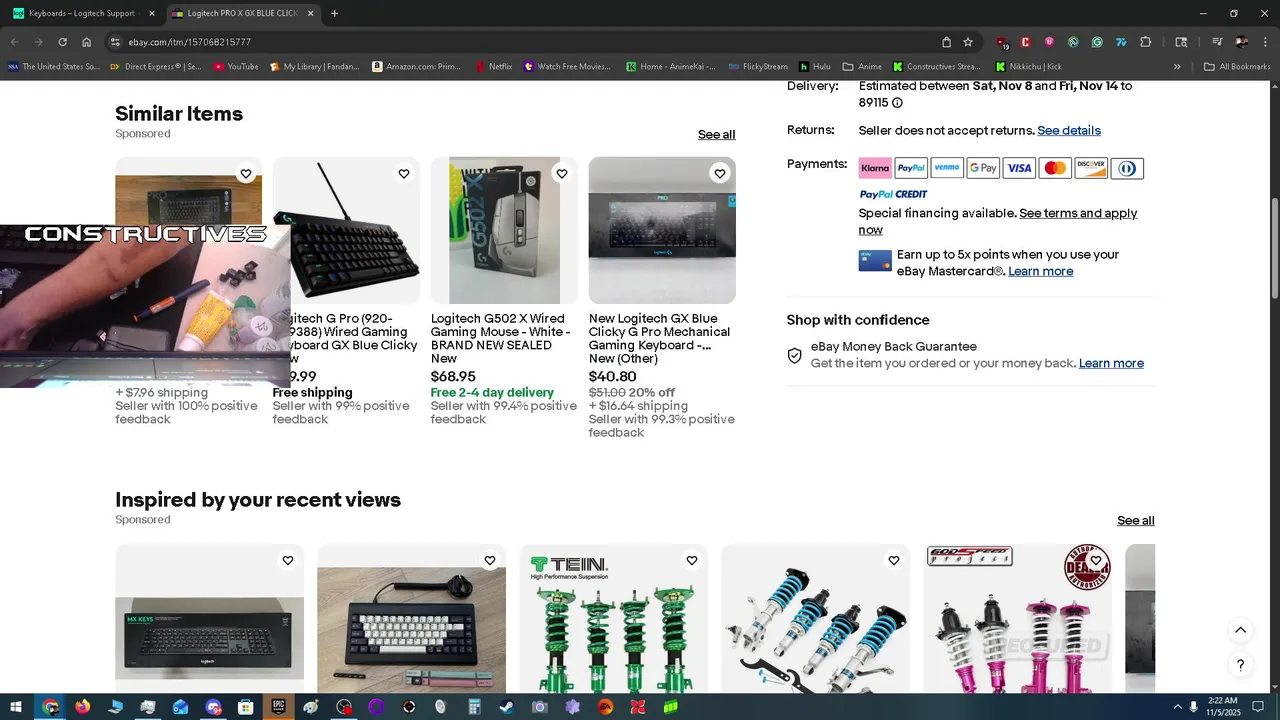Viewport: 1280px width, 720px height.
Task: Click Learn more about Money Back Guarantee
Action: coord(1111,363)
